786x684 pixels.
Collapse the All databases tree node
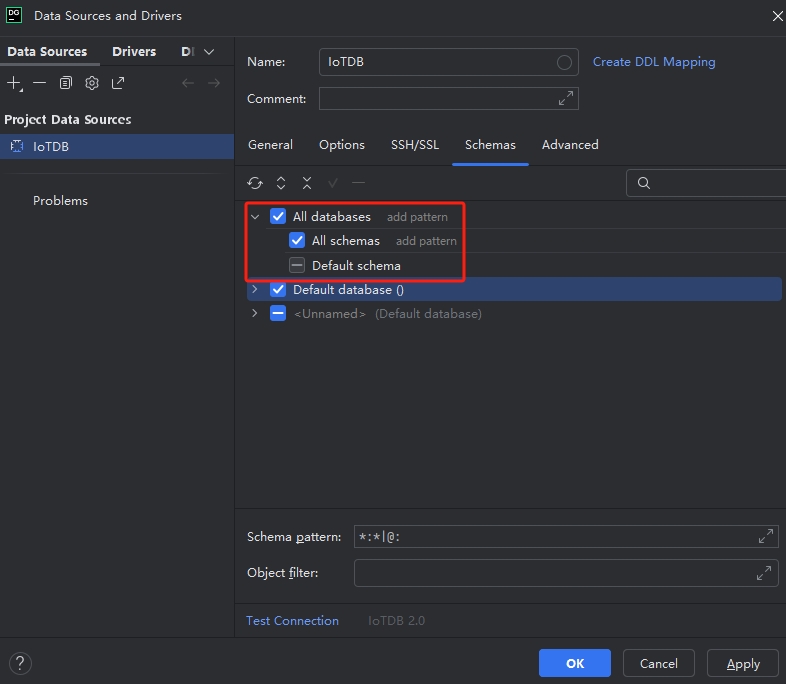(x=255, y=217)
